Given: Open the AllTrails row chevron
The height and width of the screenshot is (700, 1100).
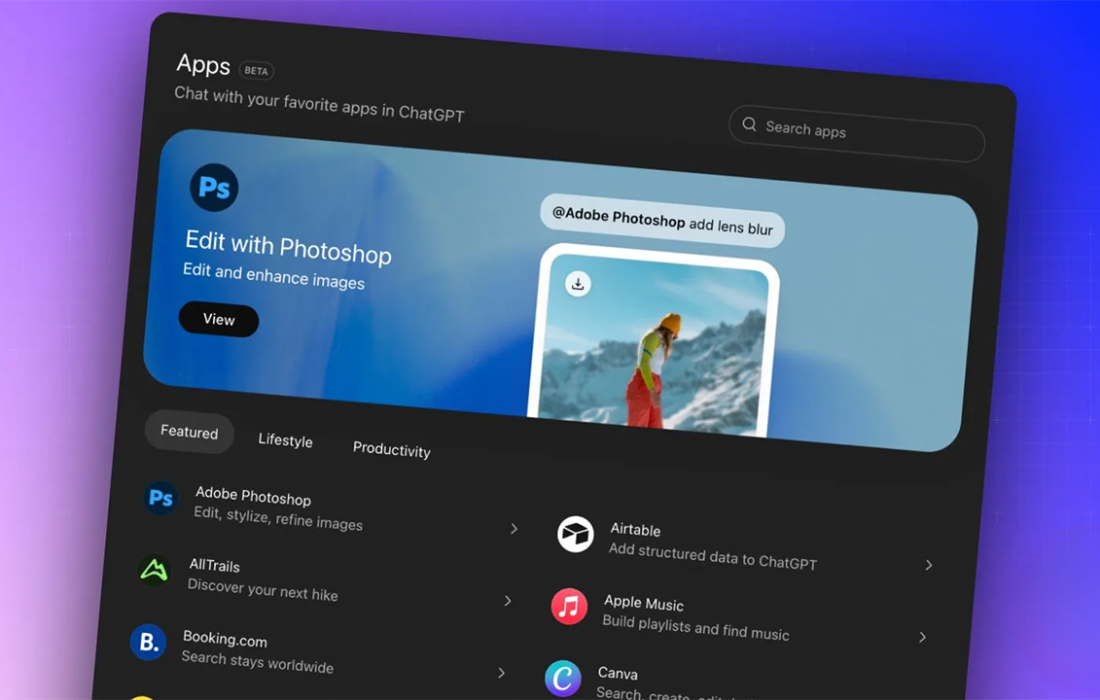Looking at the screenshot, I should [508, 600].
